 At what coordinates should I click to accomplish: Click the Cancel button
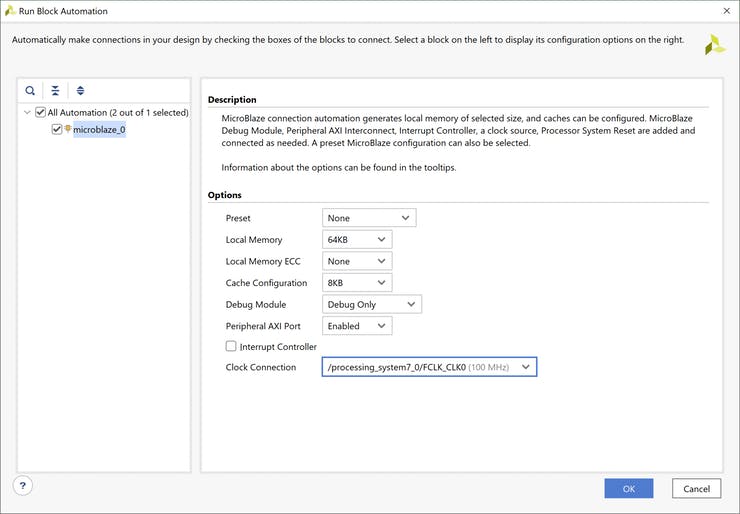point(696,489)
